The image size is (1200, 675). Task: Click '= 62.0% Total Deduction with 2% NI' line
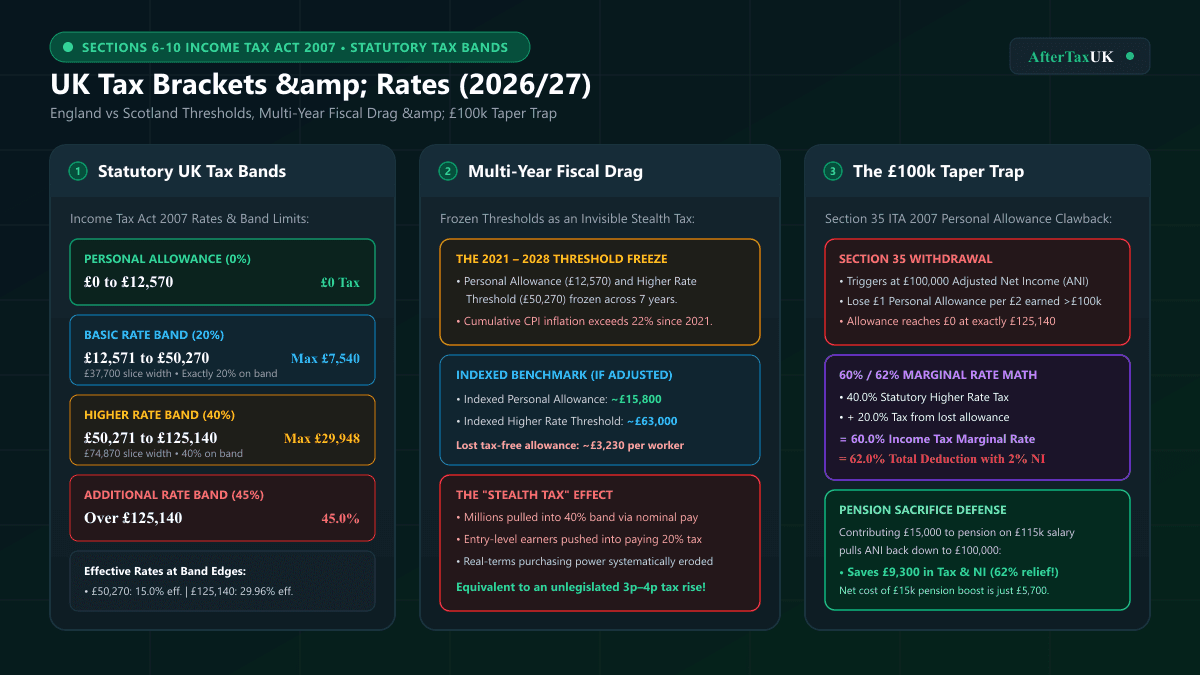point(942,459)
